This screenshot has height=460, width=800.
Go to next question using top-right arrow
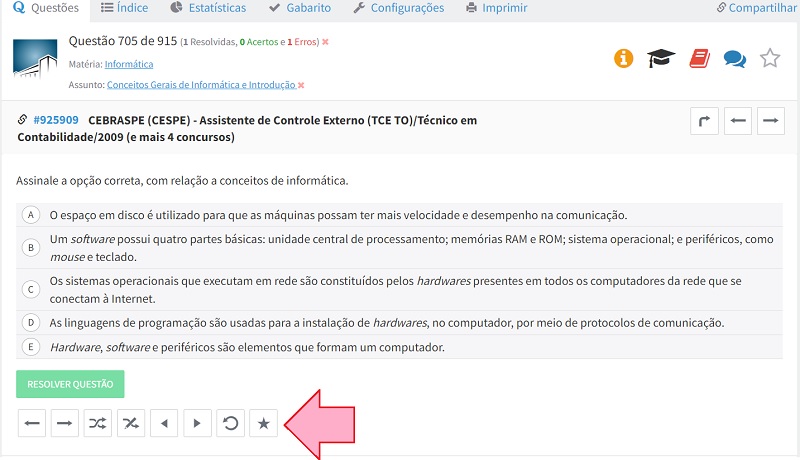771,122
